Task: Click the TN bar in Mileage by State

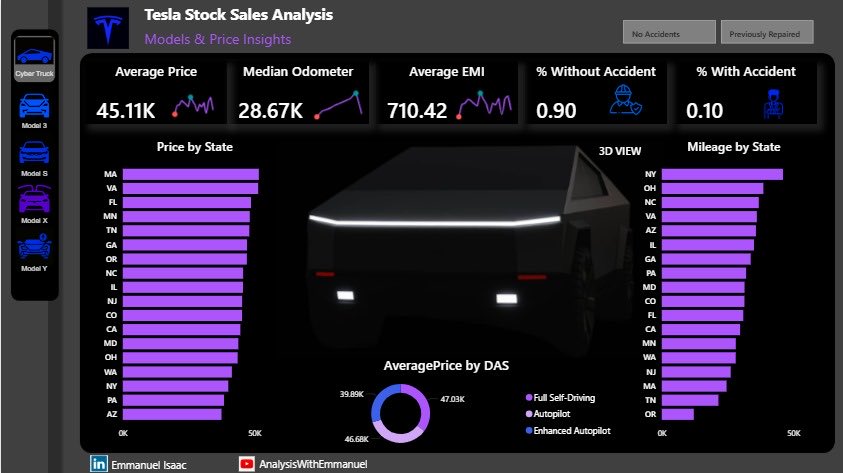Action: [x=690, y=400]
